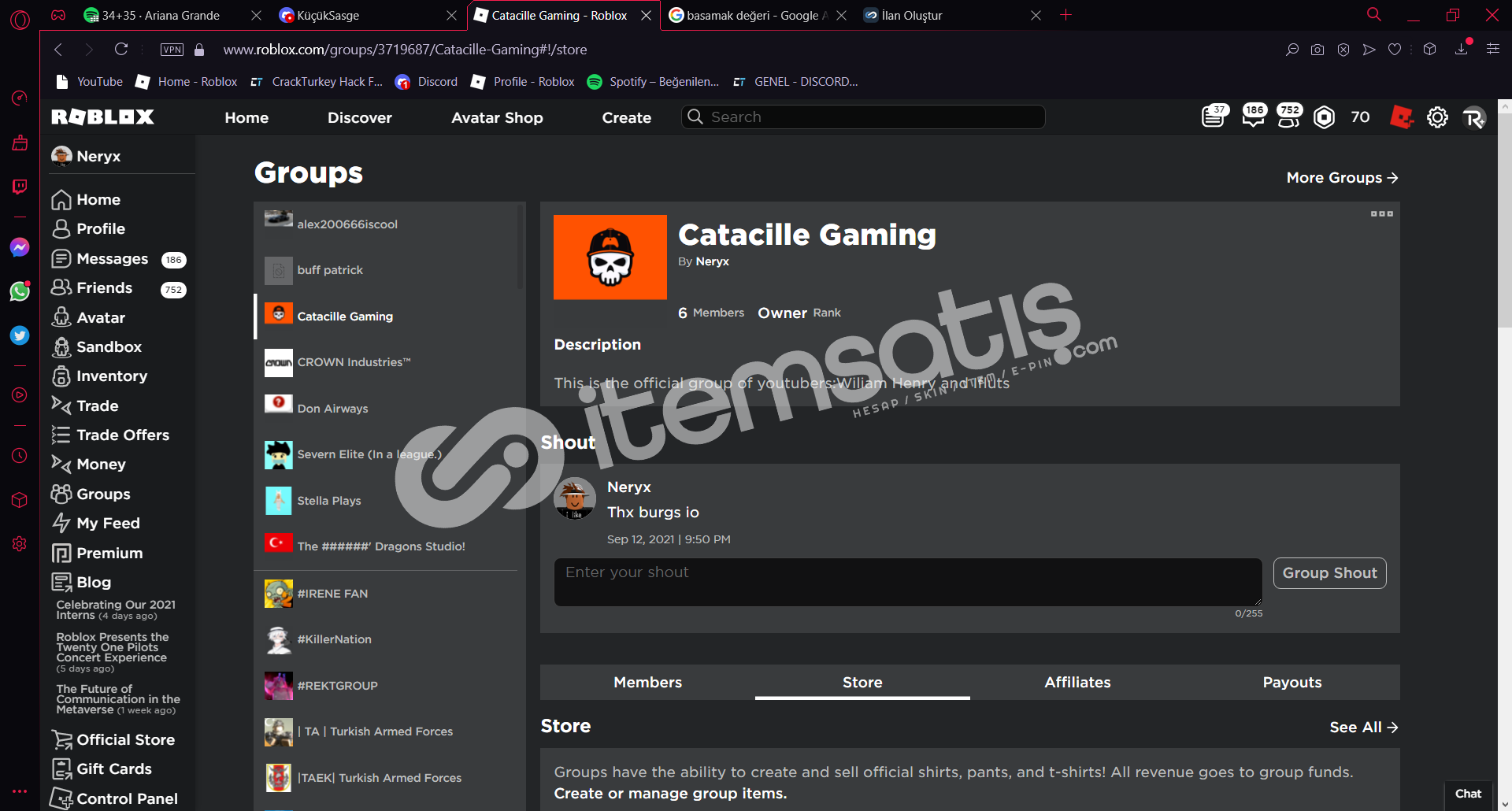Open the Opera sidebar history clock icon
This screenshot has width=1512, height=811.
(20, 456)
